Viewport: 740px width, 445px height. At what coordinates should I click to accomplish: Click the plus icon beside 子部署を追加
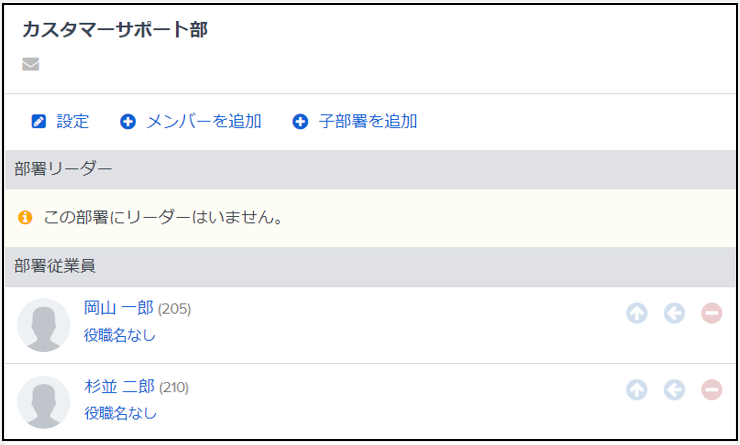(x=300, y=122)
